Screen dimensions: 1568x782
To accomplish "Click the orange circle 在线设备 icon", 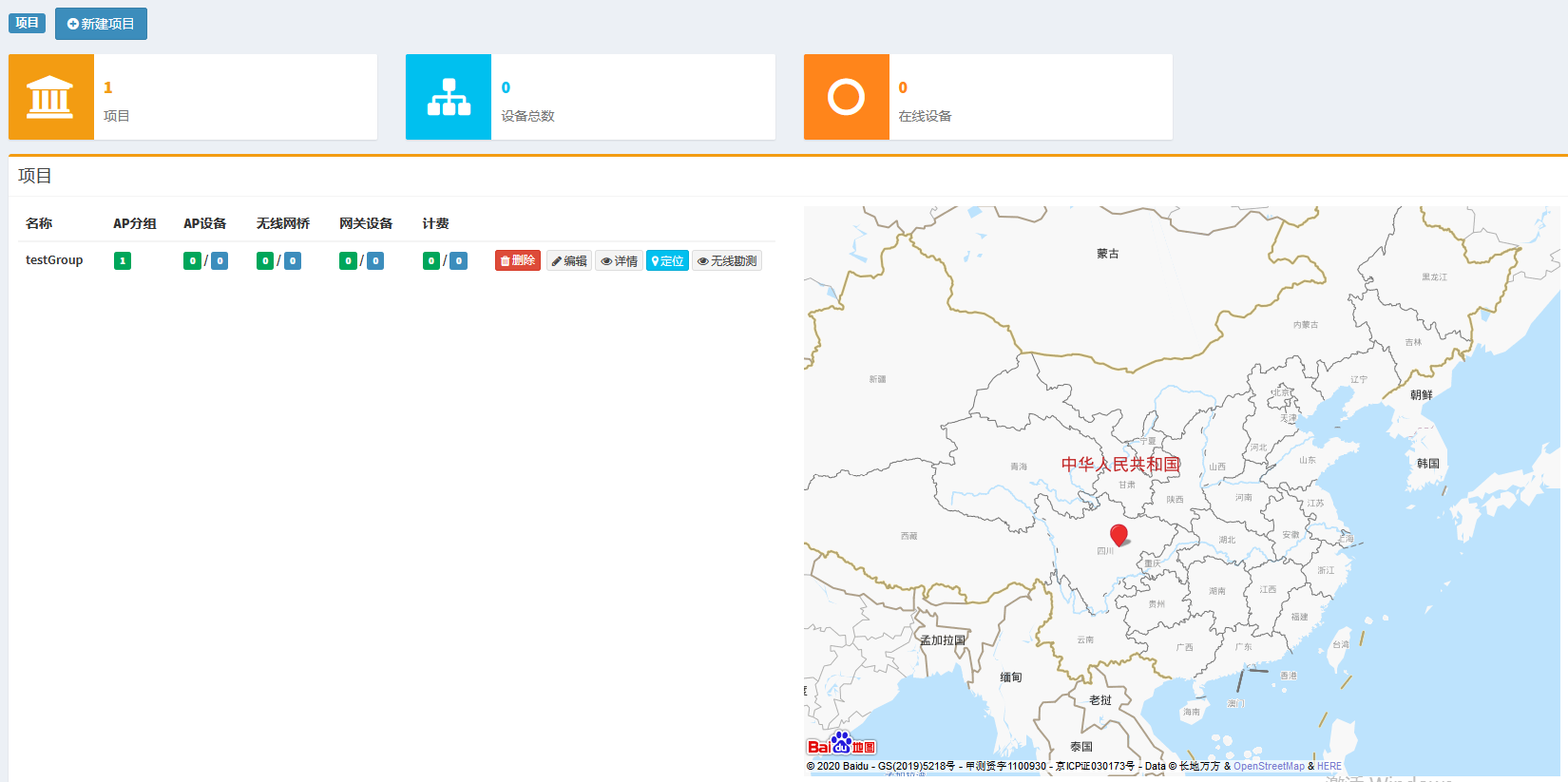I will 846,97.
